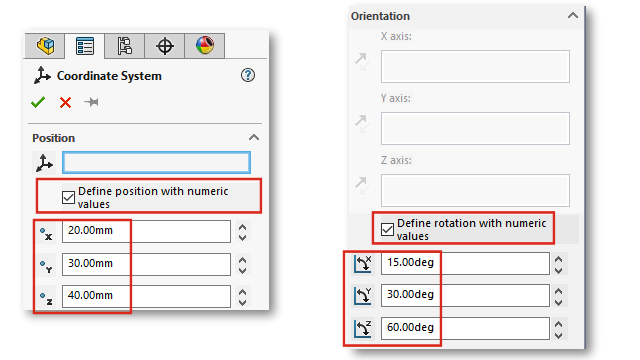Toggle Define position with numeric values checkbox
The height and width of the screenshot is (360, 640).
[x=68, y=198]
